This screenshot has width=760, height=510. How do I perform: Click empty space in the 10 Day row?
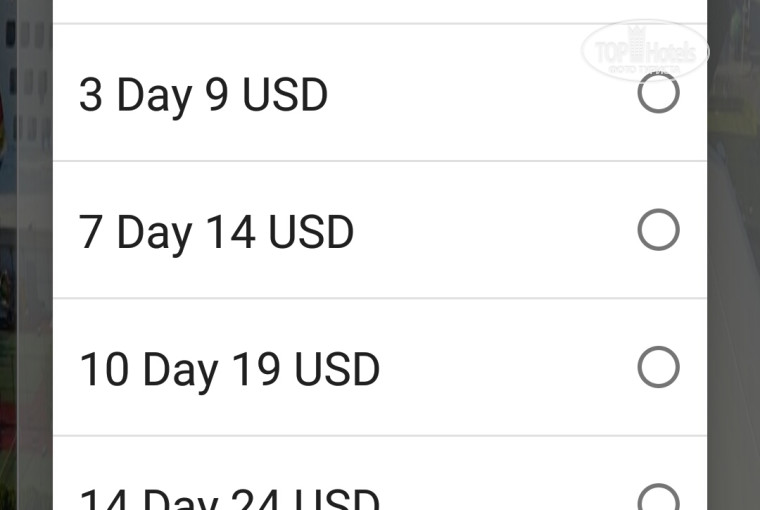[507, 367]
